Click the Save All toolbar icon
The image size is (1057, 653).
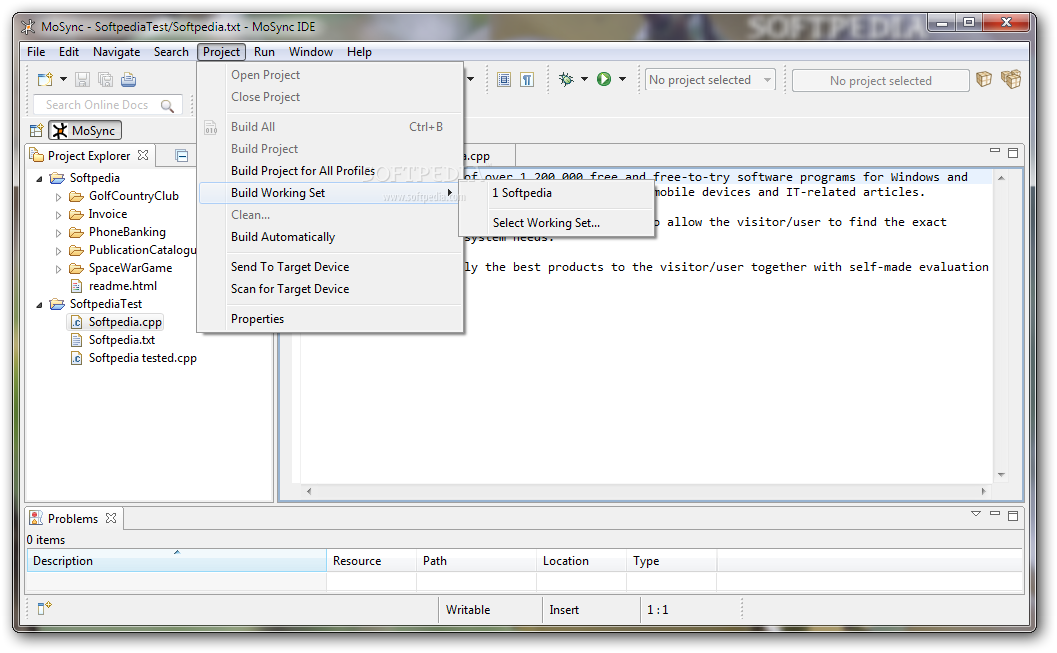pyautogui.click(x=105, y=80)
